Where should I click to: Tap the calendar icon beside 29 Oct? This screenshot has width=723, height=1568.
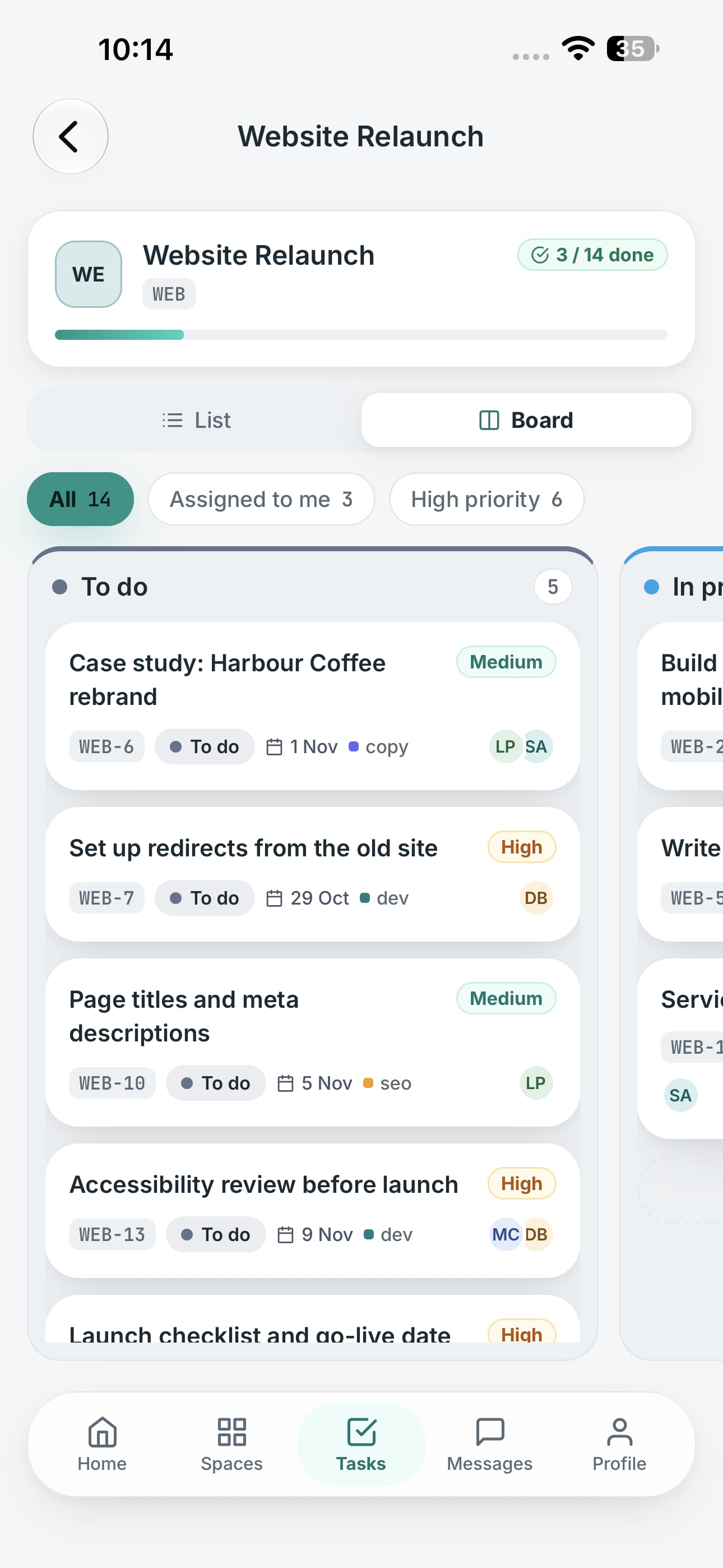(275, 898)
